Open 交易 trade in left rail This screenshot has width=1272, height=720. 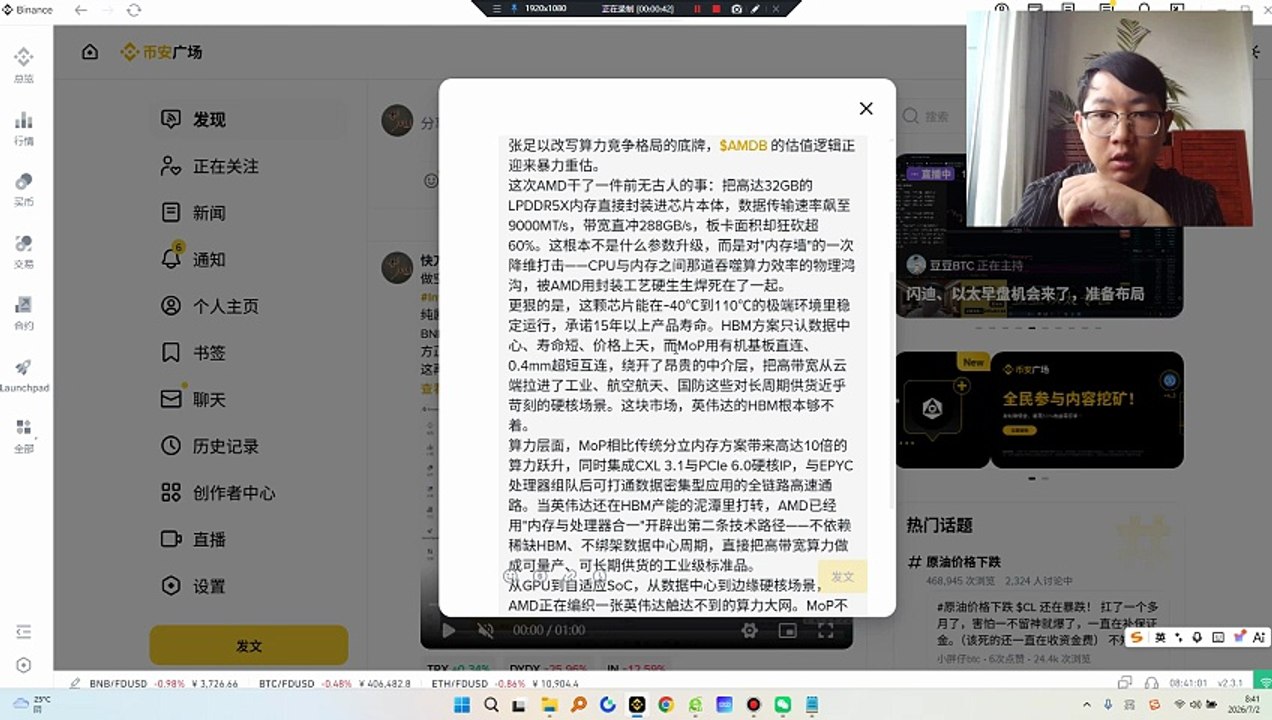[23, 251]
